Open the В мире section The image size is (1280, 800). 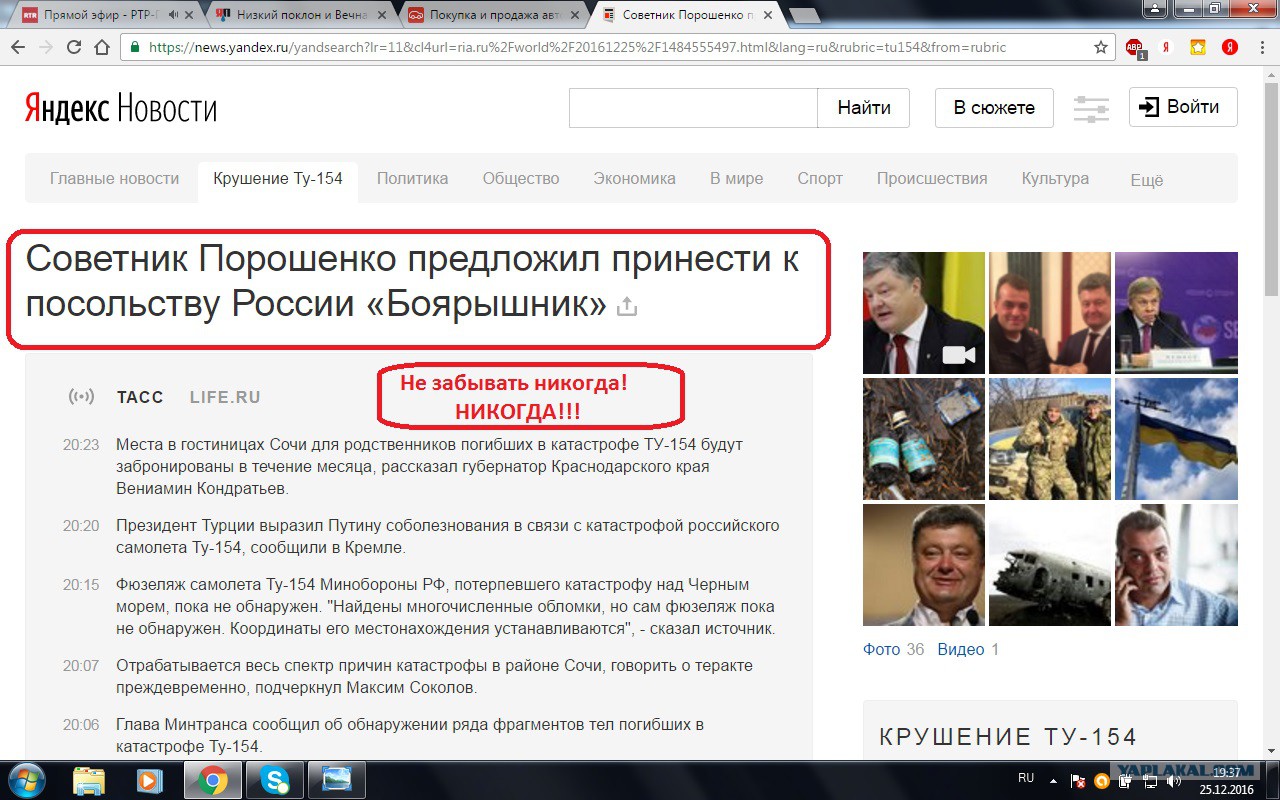click(736, 179)
